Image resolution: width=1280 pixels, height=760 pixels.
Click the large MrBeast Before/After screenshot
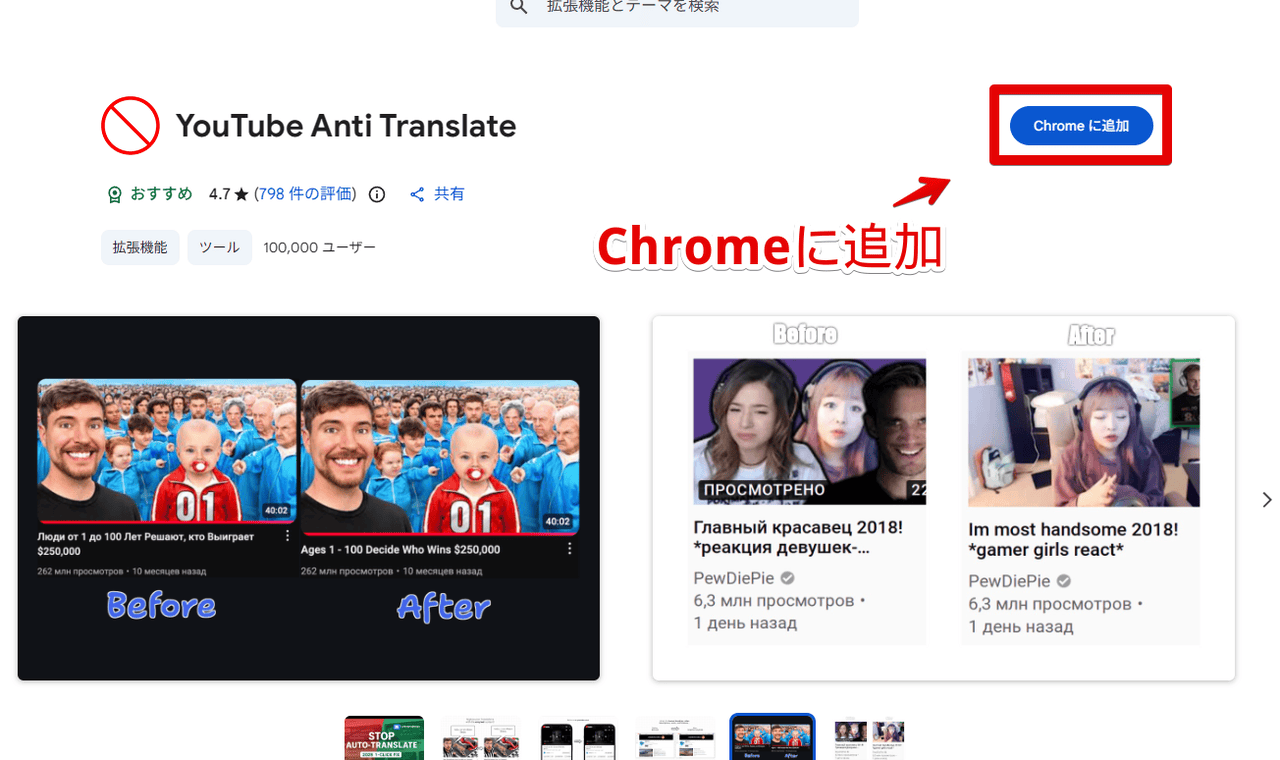308,498
